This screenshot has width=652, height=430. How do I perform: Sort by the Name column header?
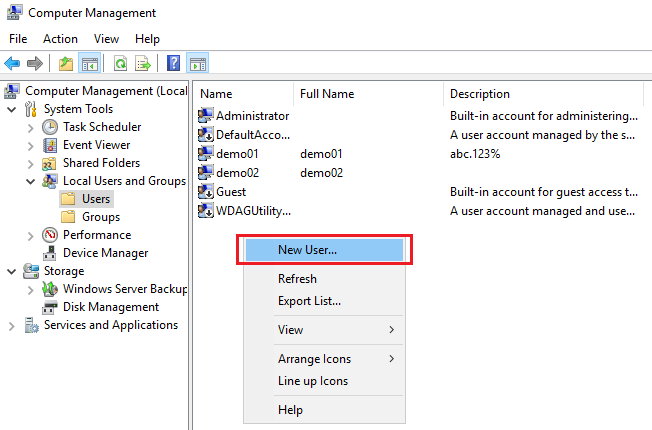[244, 94]
